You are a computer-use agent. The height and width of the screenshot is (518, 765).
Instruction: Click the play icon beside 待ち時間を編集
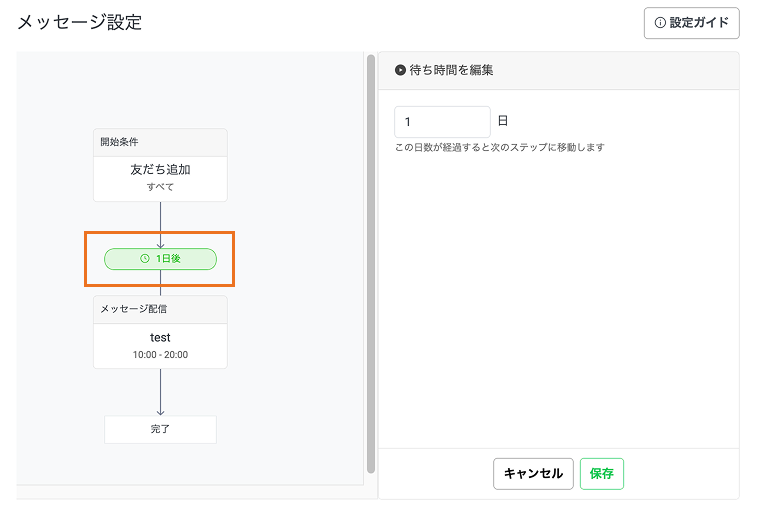(400, 70)
